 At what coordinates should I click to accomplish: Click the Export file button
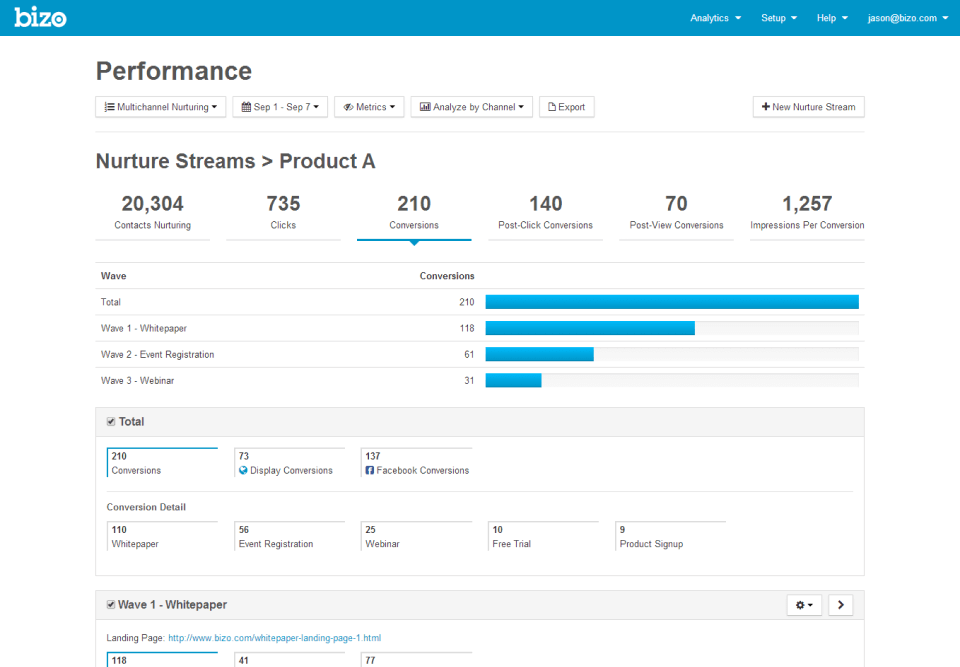[x=566, y=107]
